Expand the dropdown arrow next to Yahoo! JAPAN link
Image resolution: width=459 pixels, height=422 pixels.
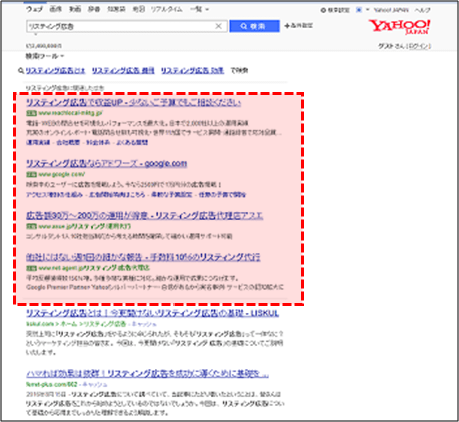[367, 10]
